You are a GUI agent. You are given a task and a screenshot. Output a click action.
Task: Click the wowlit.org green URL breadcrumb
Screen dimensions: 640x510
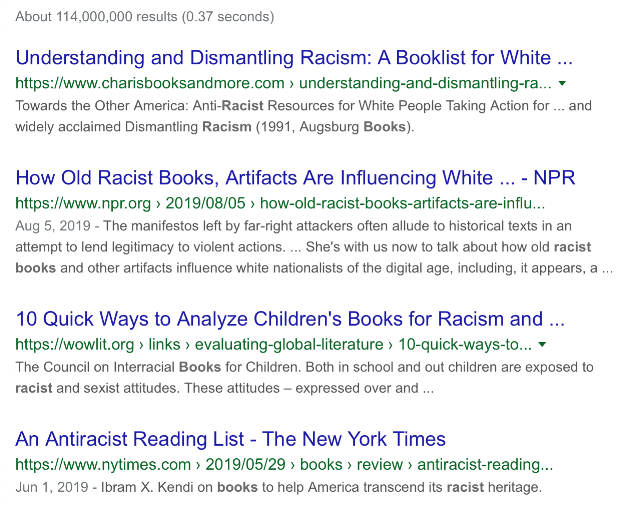point(273,345)
